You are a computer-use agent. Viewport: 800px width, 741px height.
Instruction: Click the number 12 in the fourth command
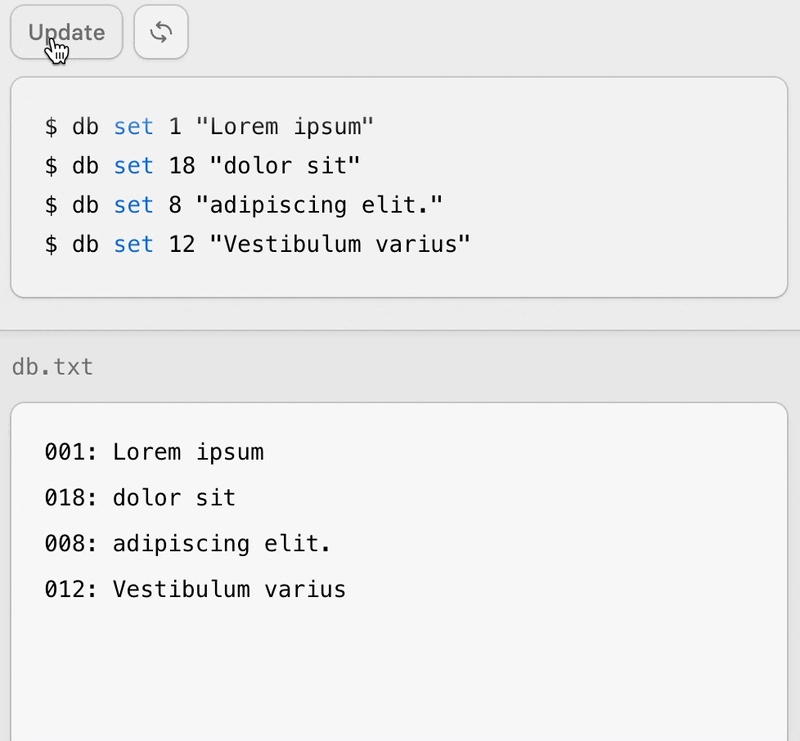click(182, 244)
